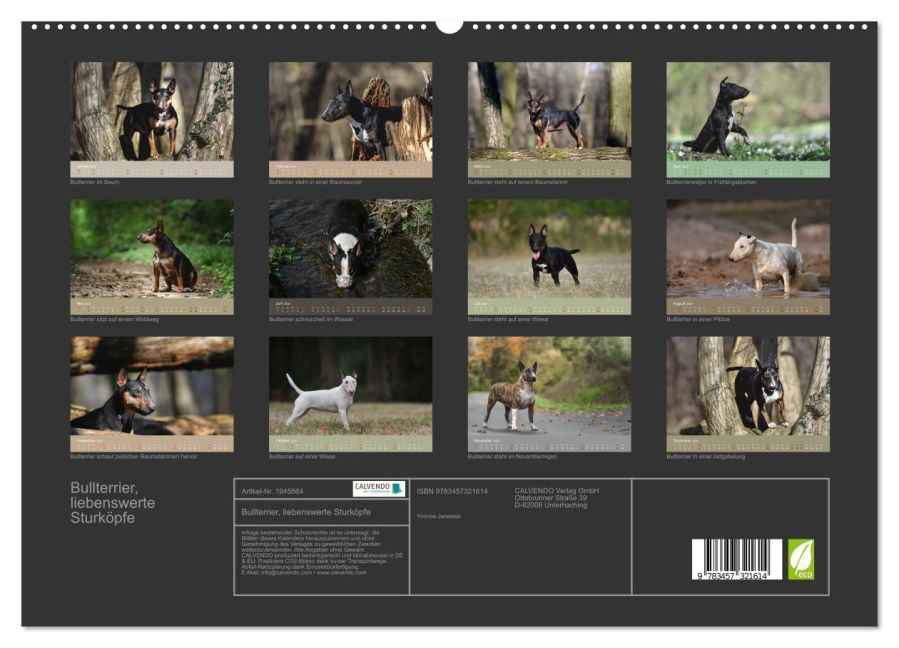Click caption 'Bullterrier steht auf einem Baumstamm'
This screenshot has height=648, width=899.
(517, 182)
